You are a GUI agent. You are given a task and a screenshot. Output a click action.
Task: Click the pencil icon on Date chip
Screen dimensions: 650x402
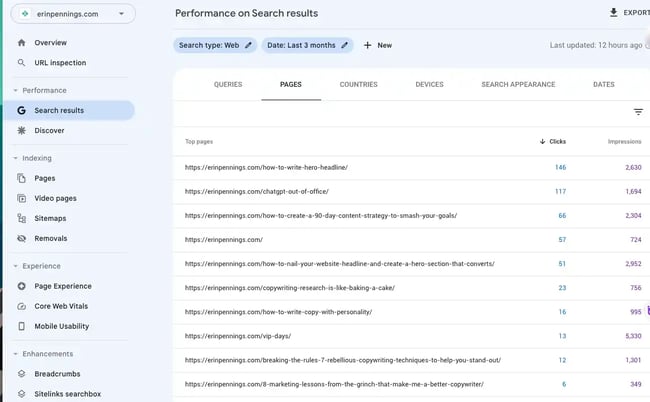[x=344, y=45]
